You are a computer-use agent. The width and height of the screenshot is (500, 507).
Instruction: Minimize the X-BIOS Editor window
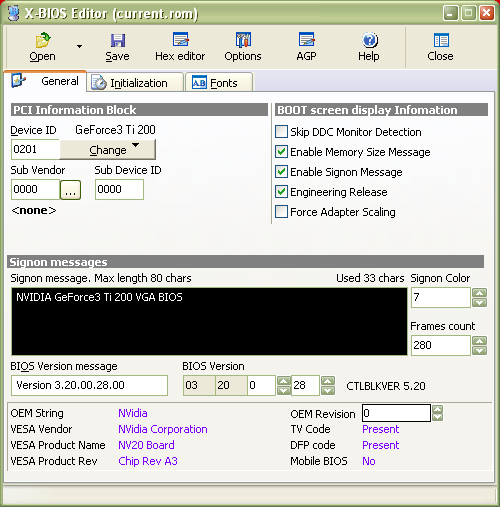coord(451,13)
